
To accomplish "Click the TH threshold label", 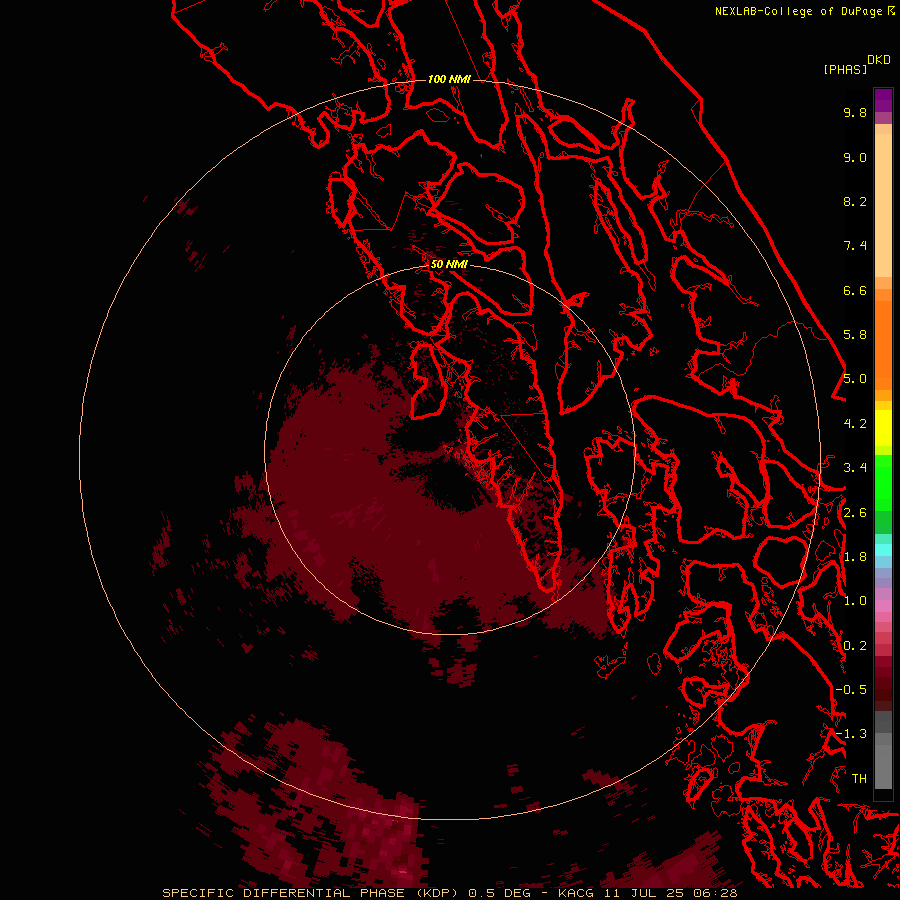I will (859, 779).
